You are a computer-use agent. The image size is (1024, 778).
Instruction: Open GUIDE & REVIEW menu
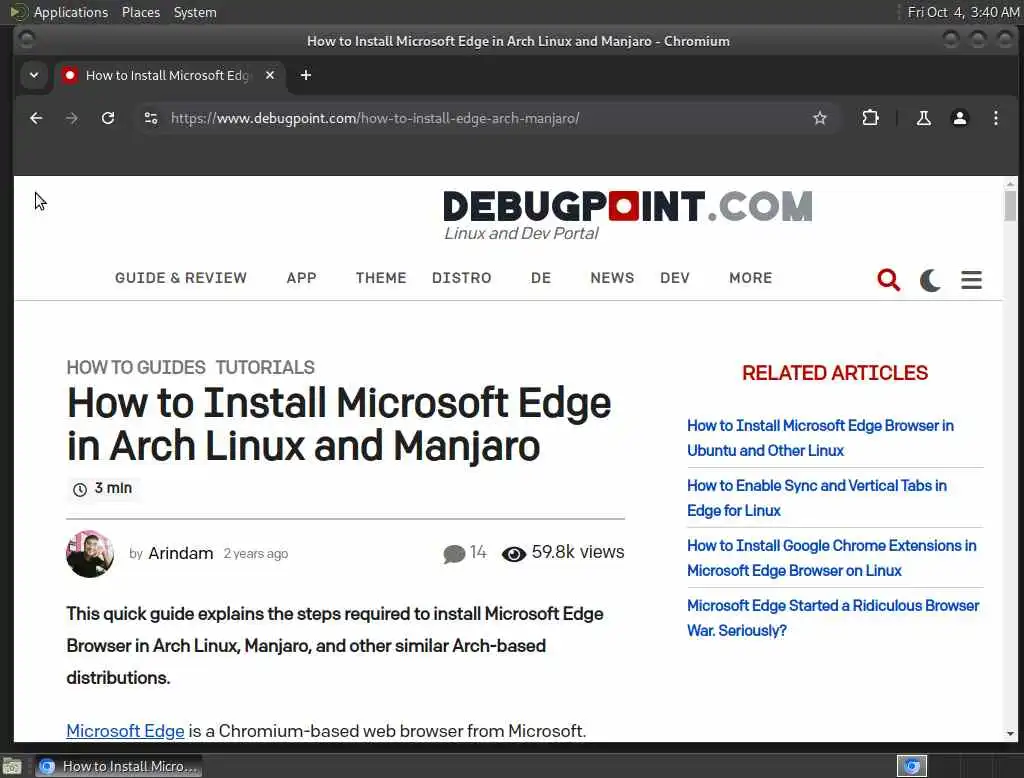coord(181,278)
